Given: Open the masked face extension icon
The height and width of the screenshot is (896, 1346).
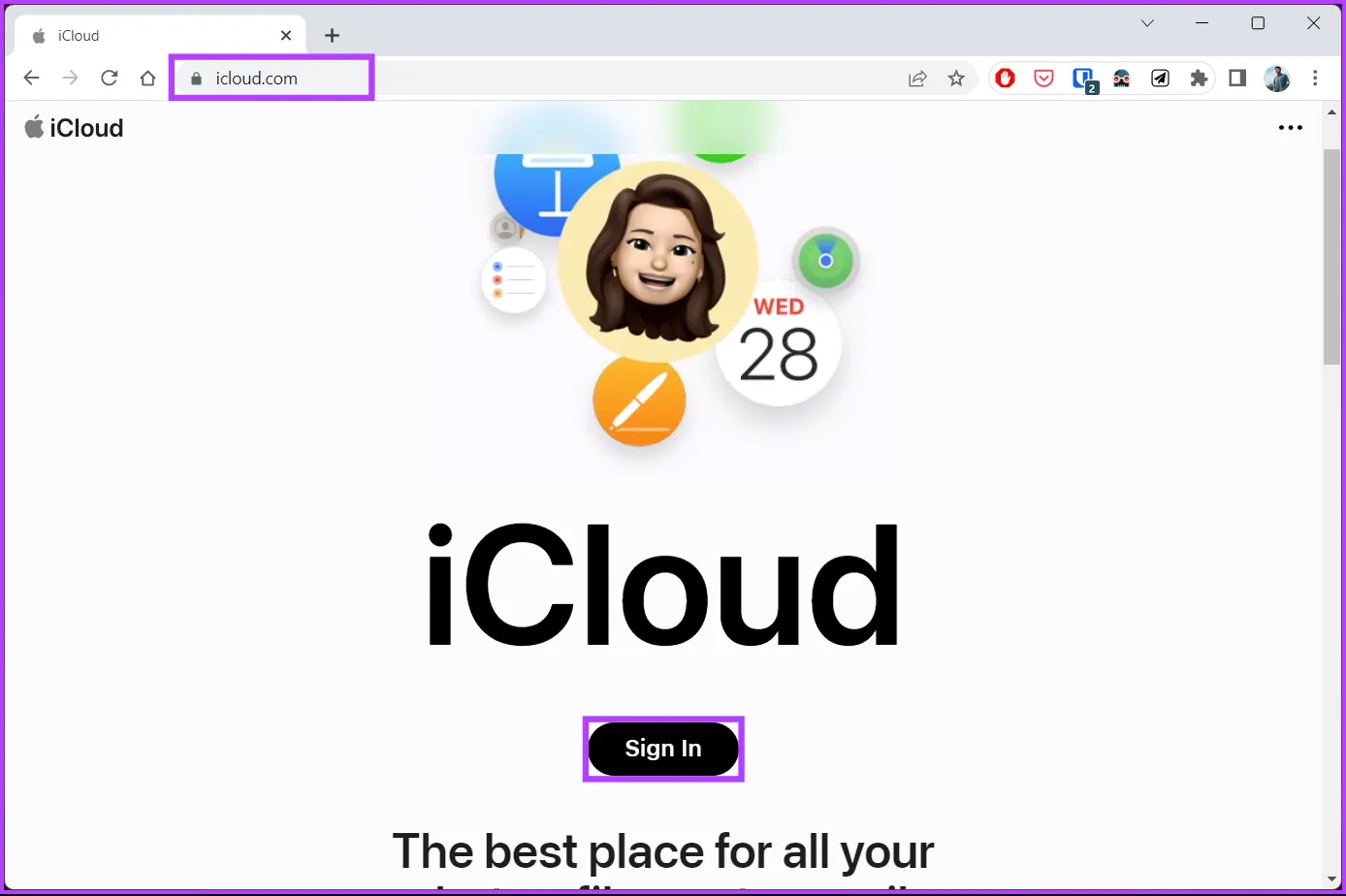Looking at the screenshot, I should coord(1122,79).
